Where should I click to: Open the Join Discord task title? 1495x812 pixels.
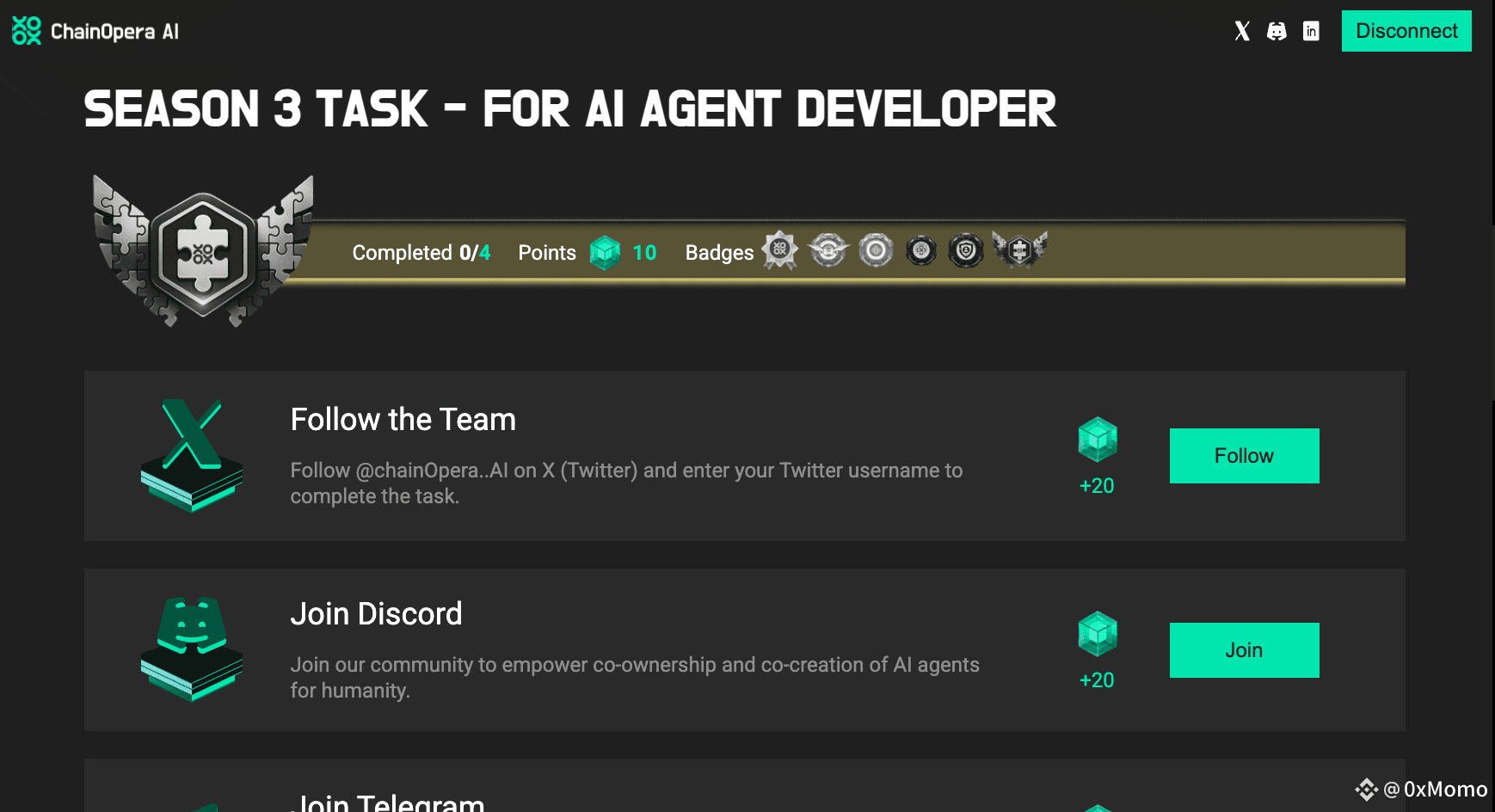377,614
